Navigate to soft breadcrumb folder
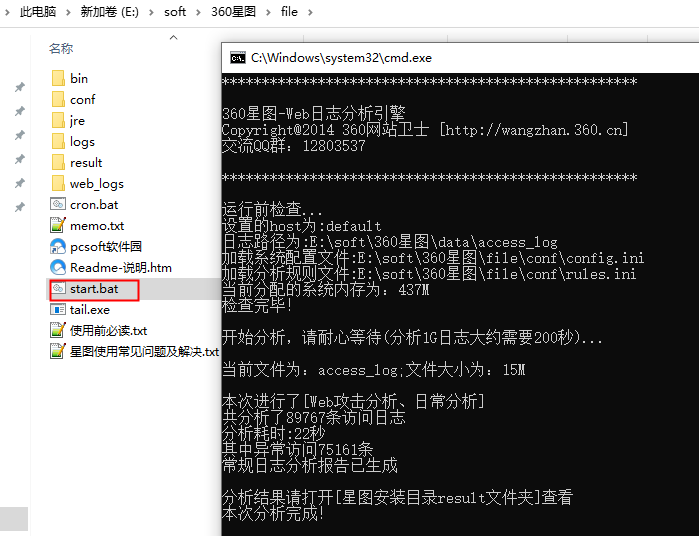 (x=175, y=12)
